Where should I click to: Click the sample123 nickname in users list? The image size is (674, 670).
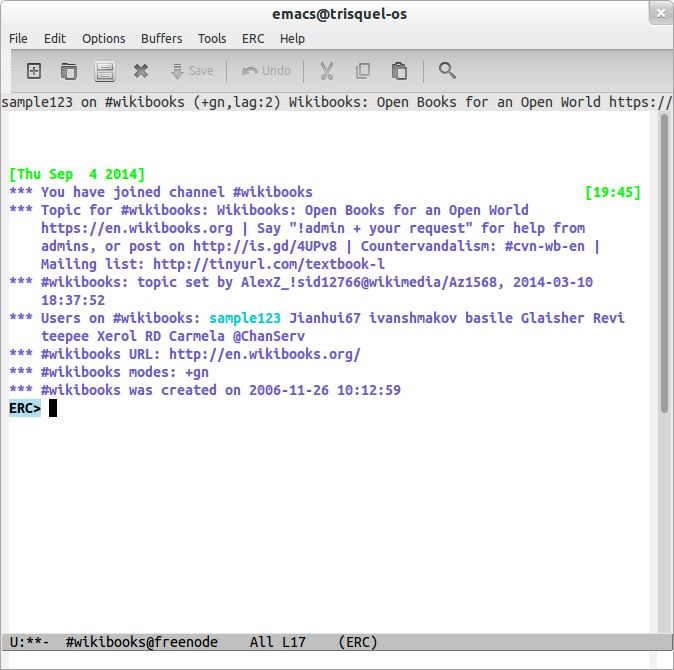[245, 318]
